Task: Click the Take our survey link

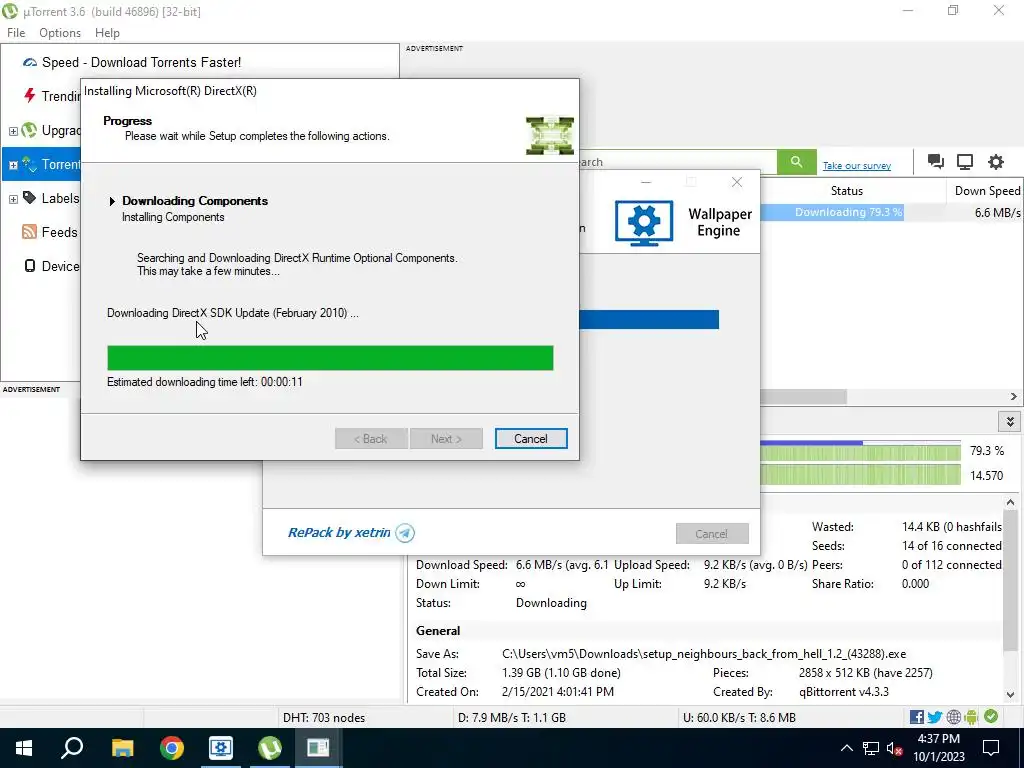Action: coord(856,166)
